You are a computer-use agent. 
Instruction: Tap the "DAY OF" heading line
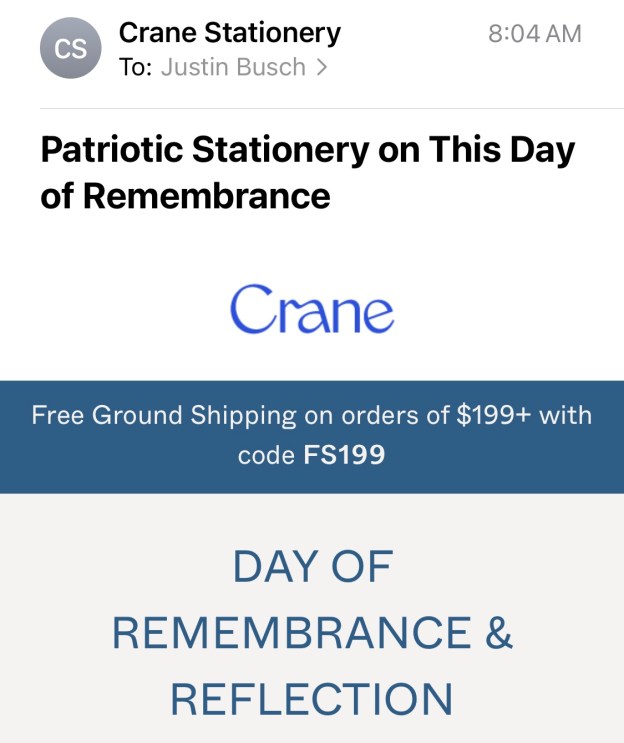pyautogui.click(x=312, y=568)
